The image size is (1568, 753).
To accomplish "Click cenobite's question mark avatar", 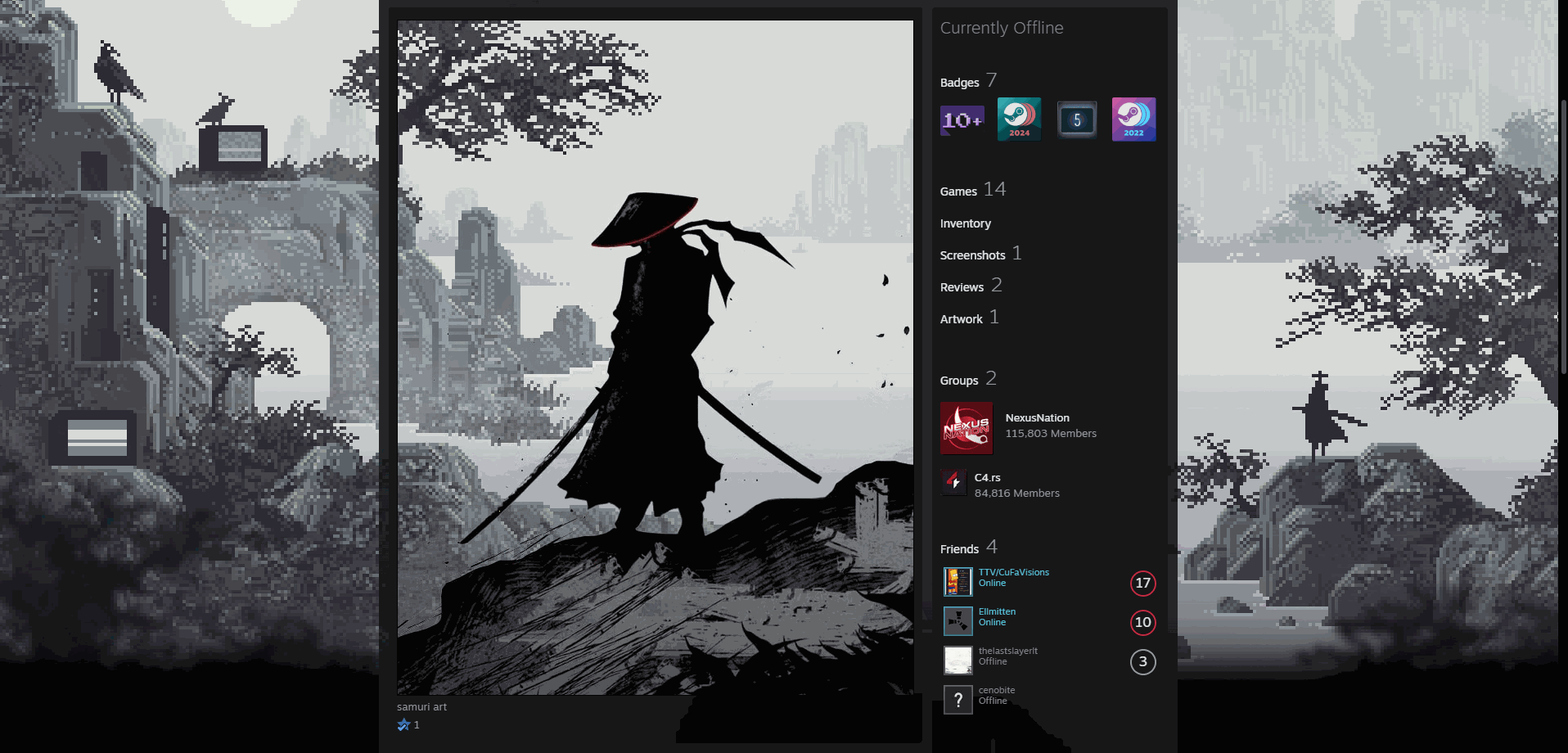I will point(958,700).
